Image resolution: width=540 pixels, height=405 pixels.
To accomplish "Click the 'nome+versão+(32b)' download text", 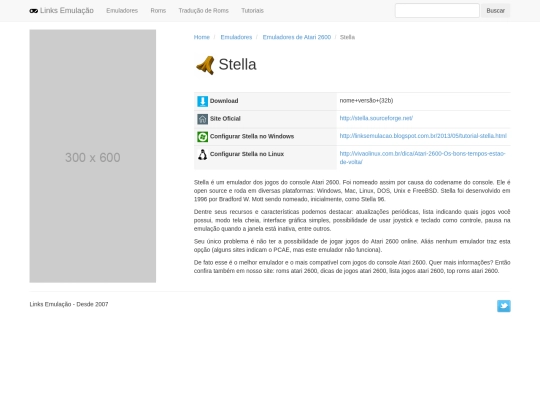I will 366,101.
